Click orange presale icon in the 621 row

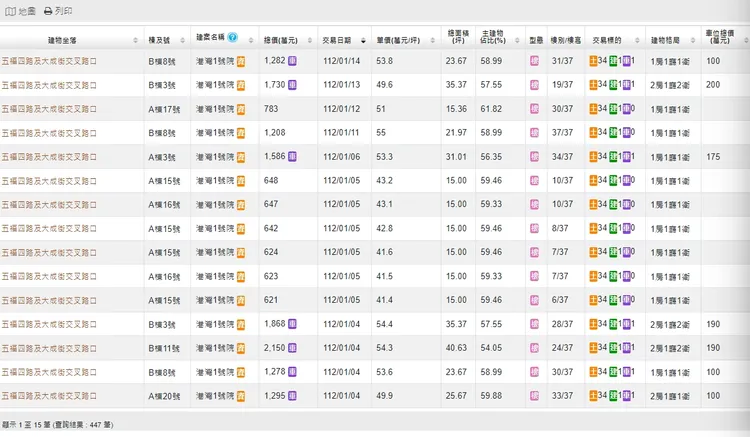click(x=241, y=300)
